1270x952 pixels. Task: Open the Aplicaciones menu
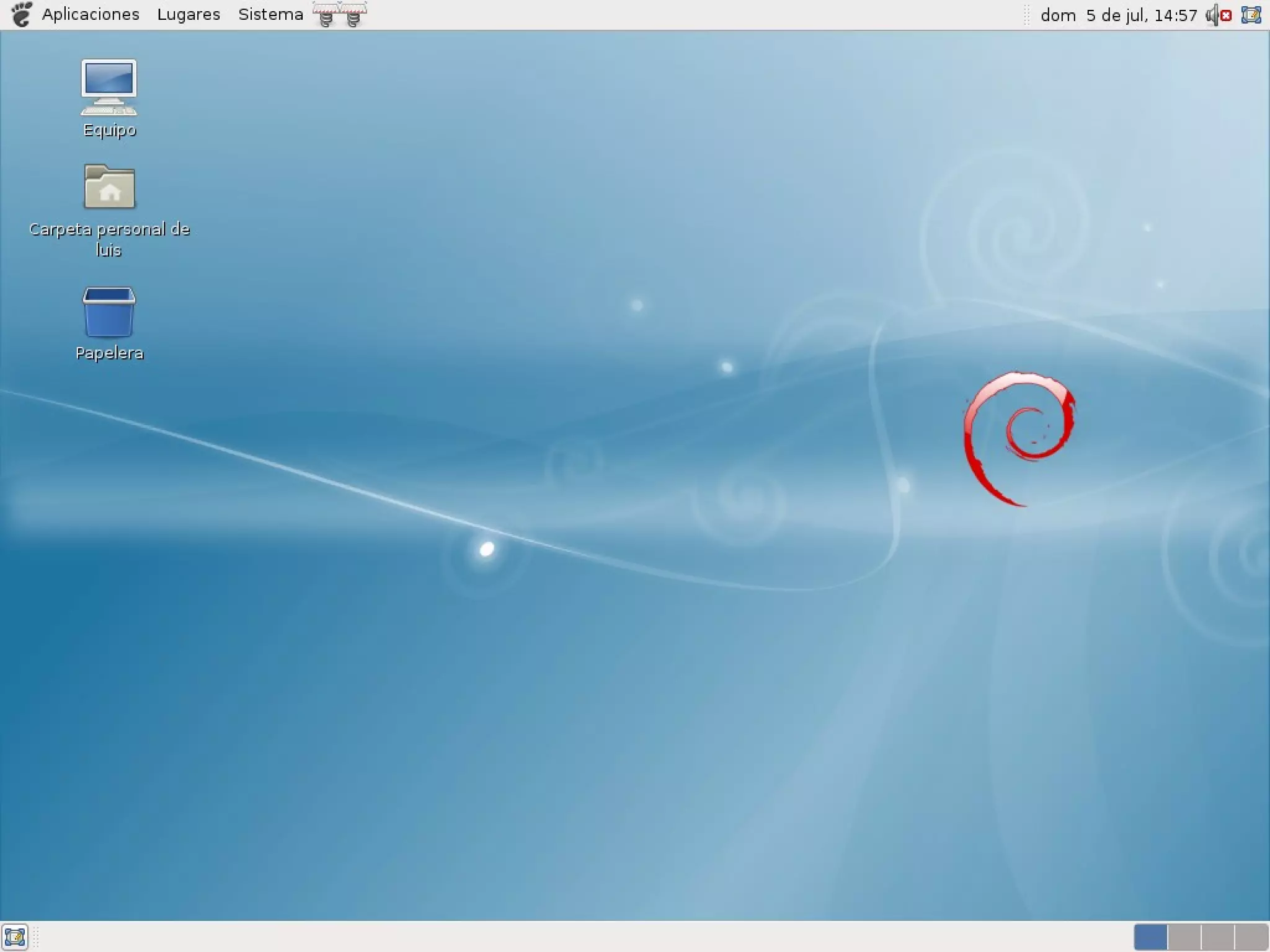(90, 14)
